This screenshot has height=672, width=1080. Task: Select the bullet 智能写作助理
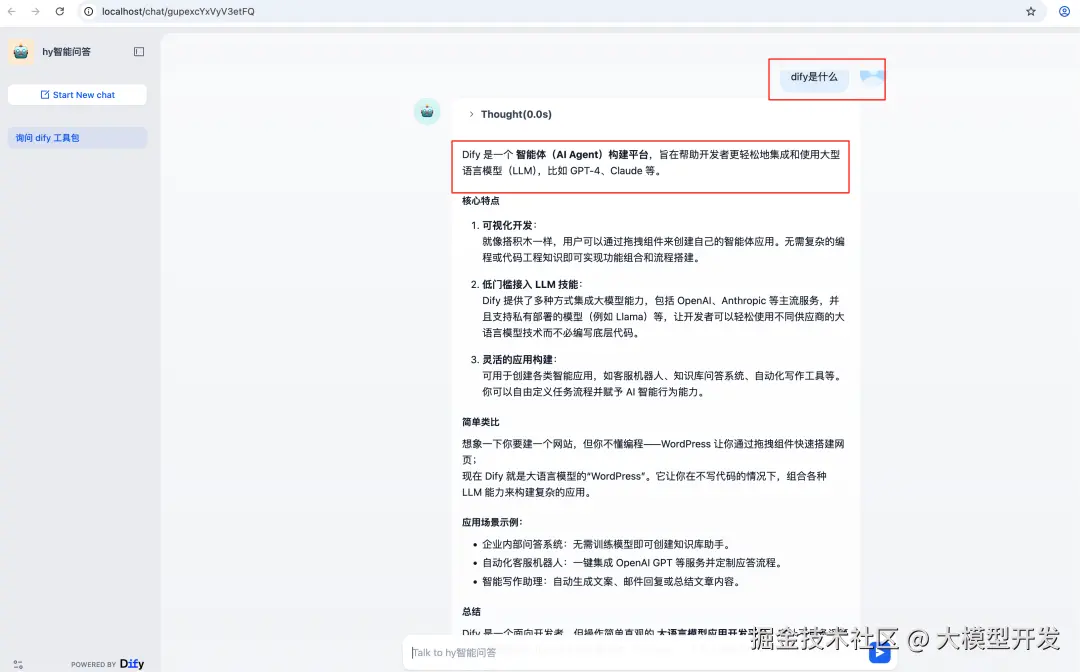click(612, 582)
